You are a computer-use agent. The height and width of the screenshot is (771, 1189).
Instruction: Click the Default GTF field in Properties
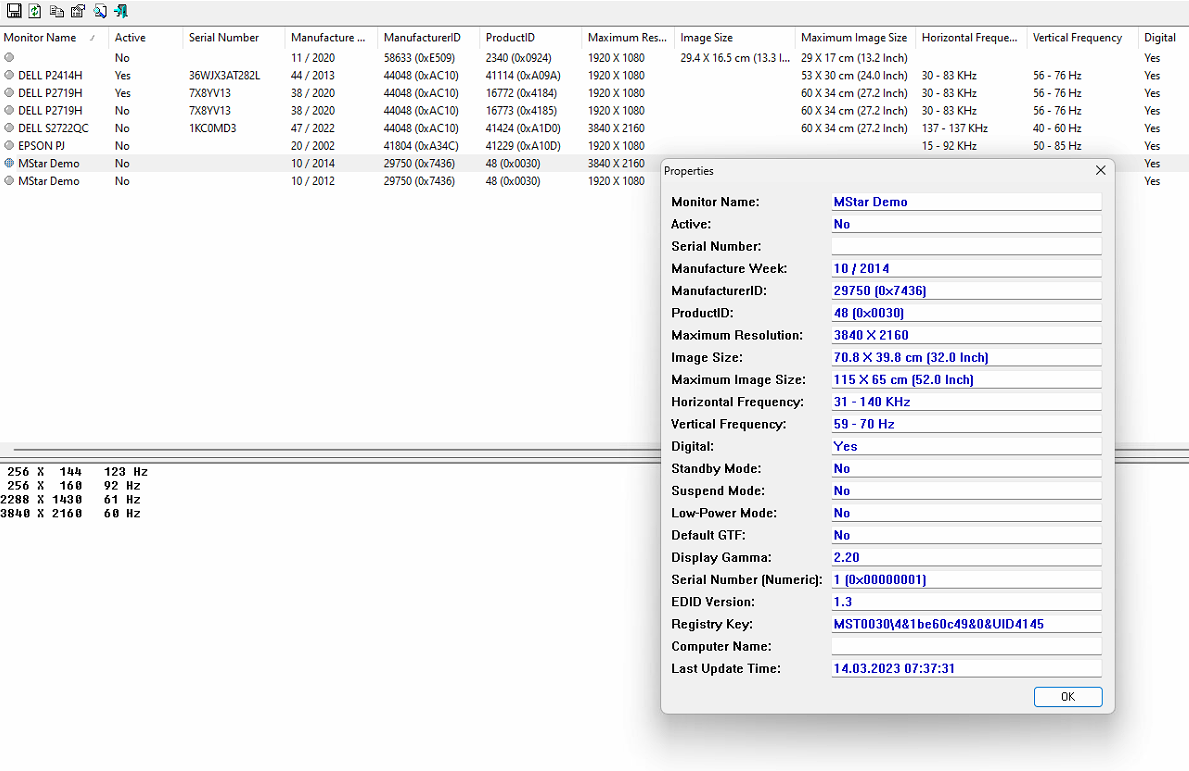966,535
